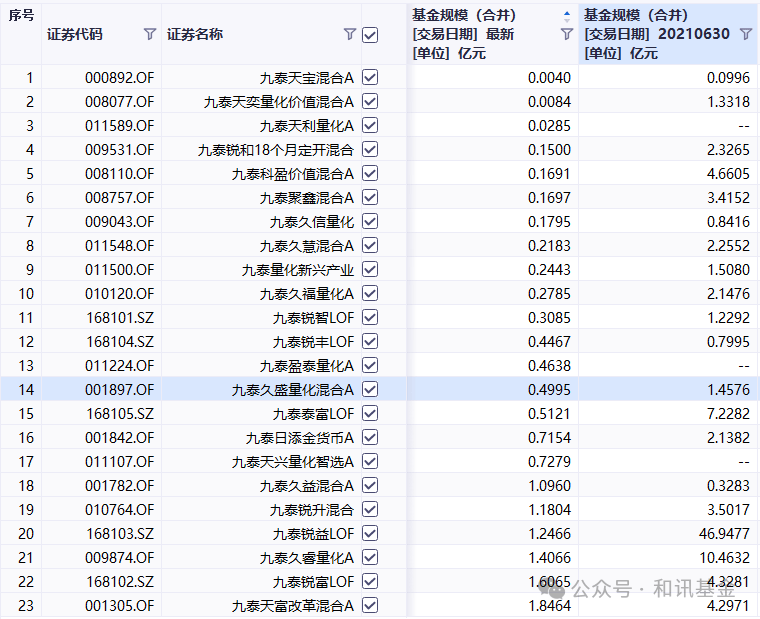Select latest size value 0.0040
This screenshot has height=619, width=760.
pyautogui.click(x=550, y=78)
